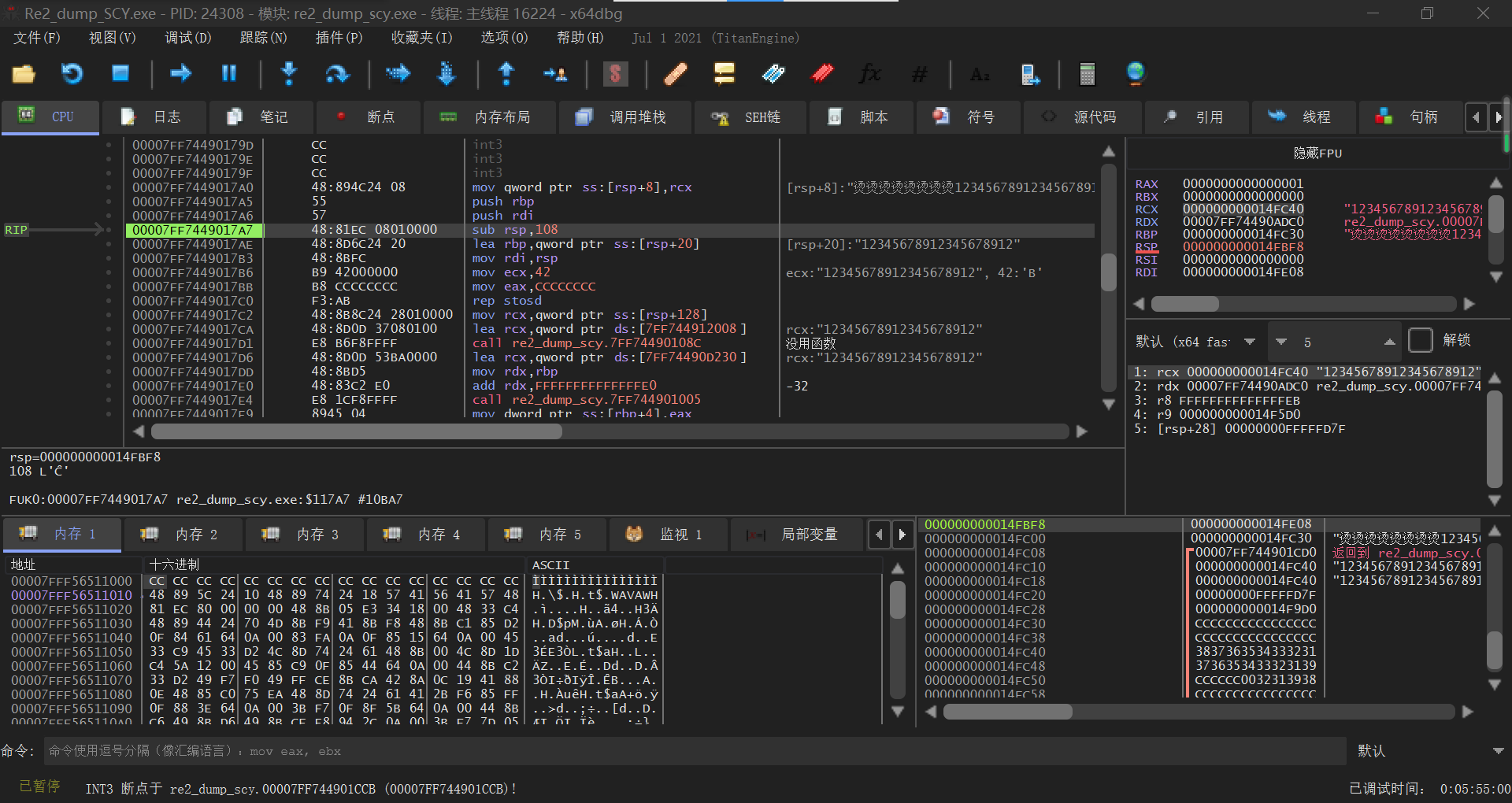
Task: Open the 调试(D) menu
Action: [187, 38]
